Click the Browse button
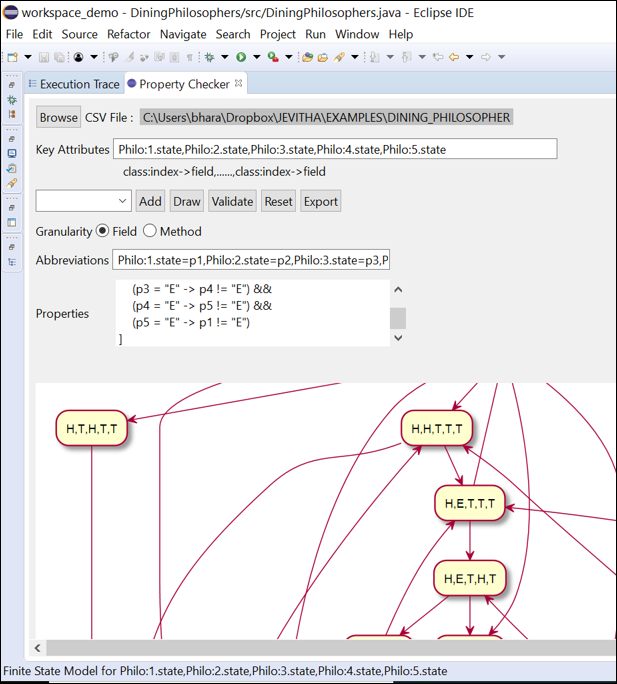This screenshot has width=617, height=684. pyautogui.click(x=58, y=117)
